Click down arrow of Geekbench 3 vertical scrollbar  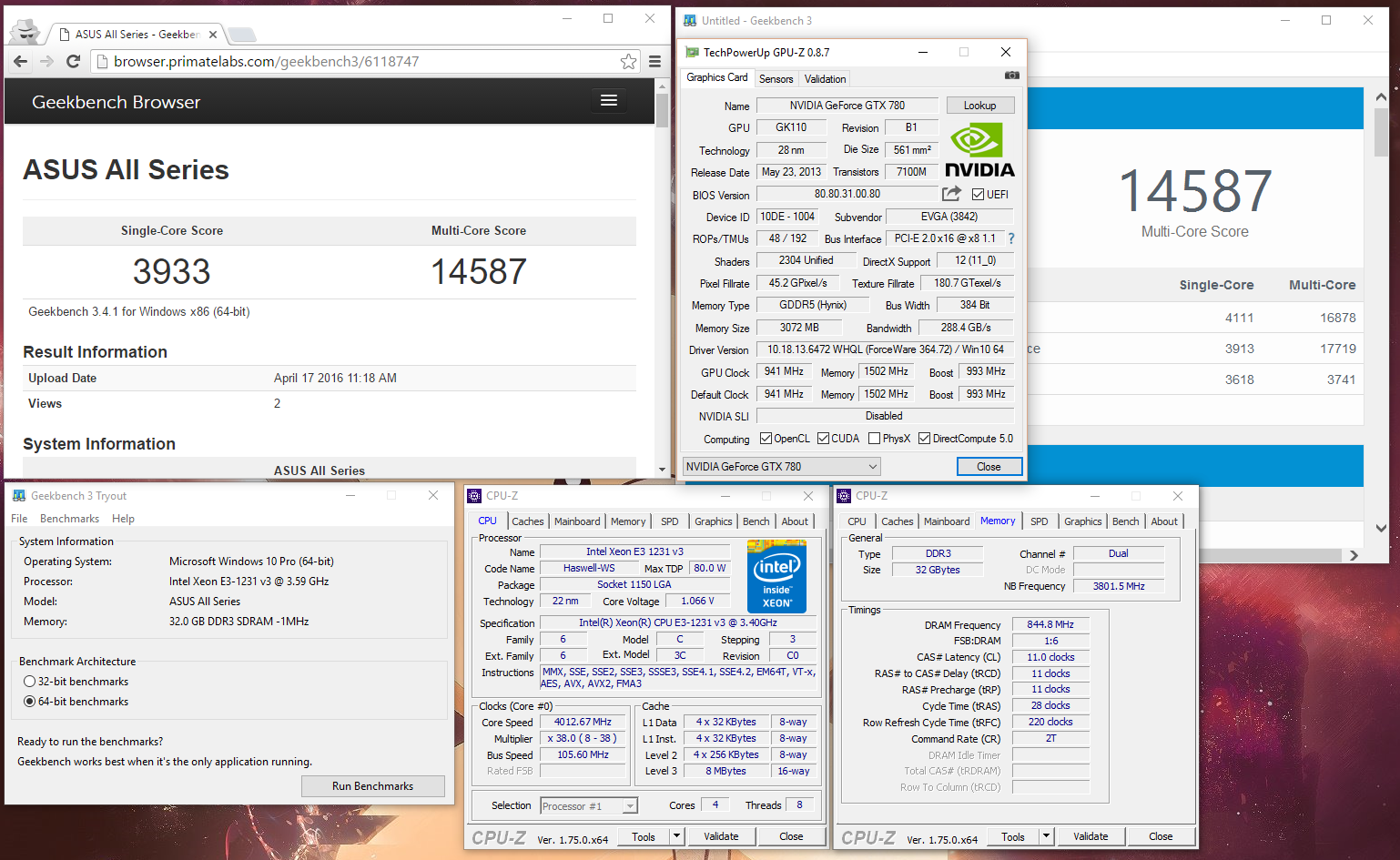tap(1381, 528)
